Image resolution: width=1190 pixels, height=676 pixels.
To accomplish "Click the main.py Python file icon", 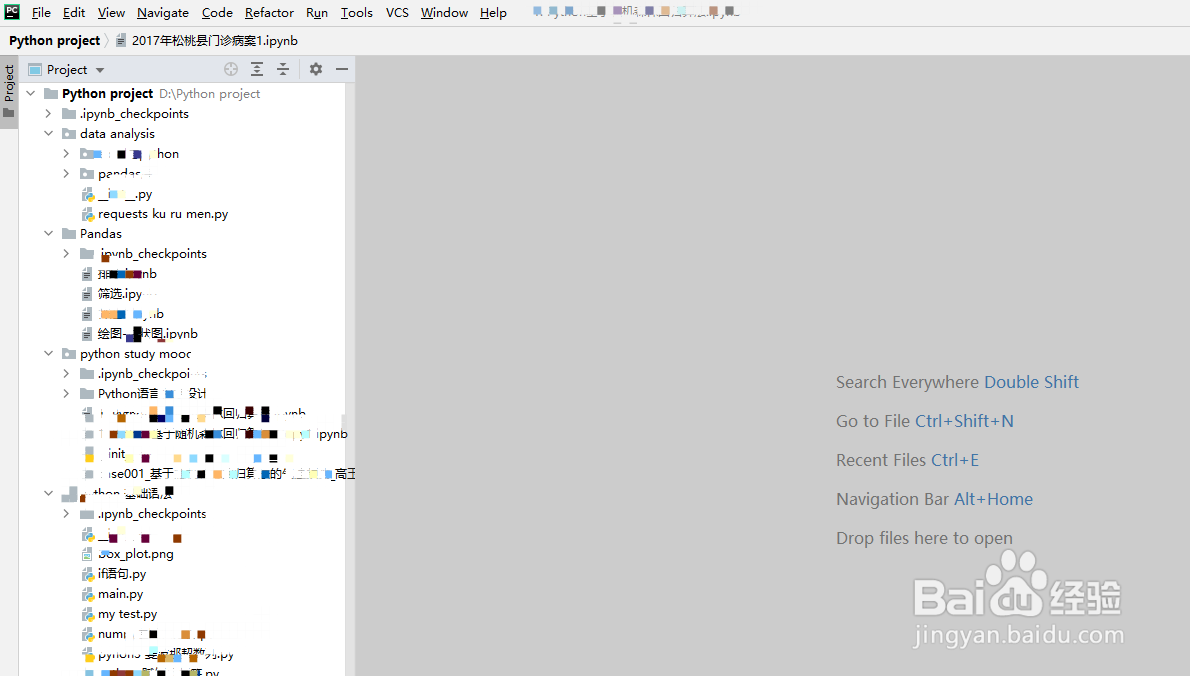I will (x=88, y=594).
